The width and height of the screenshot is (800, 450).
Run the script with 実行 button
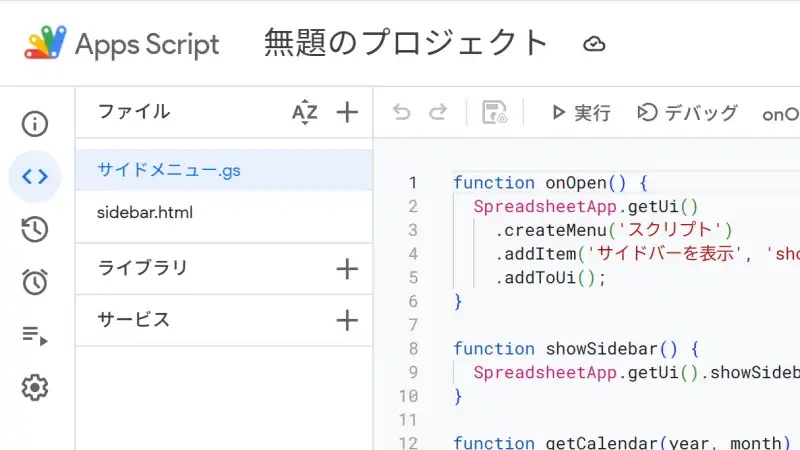click(x=581, y=113)
